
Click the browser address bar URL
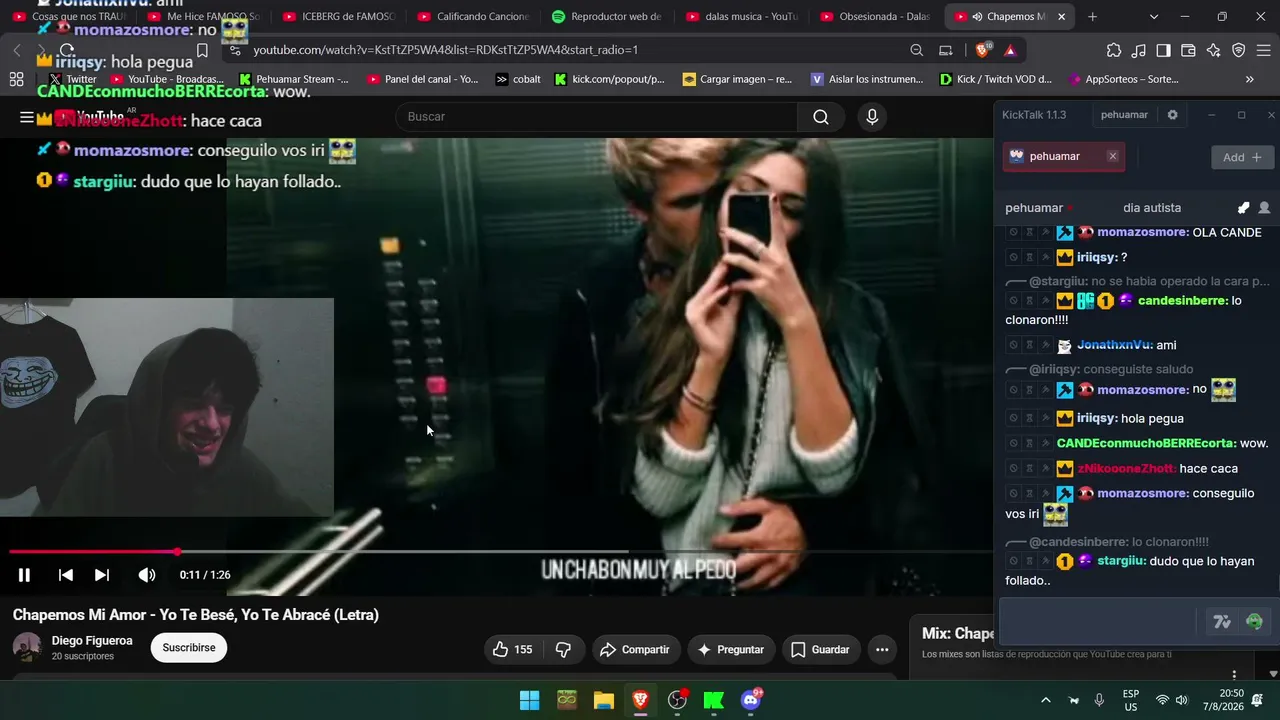[445, 50]
